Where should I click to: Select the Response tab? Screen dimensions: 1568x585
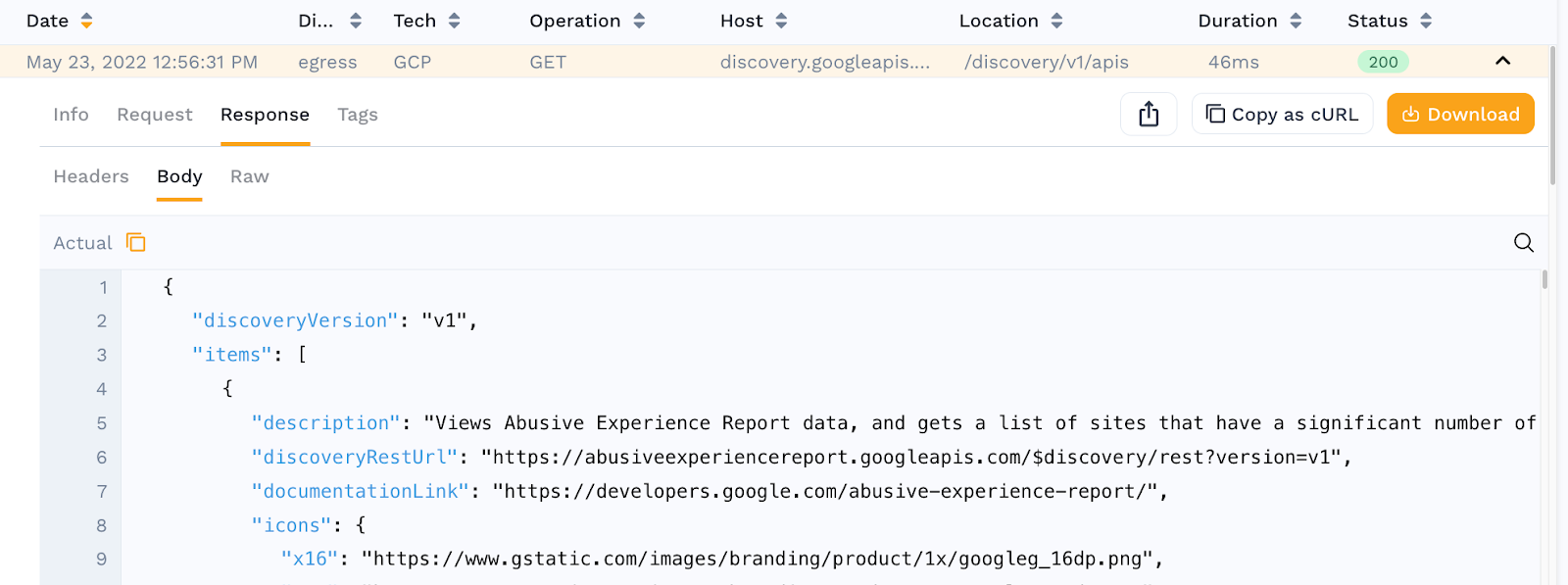265,115
